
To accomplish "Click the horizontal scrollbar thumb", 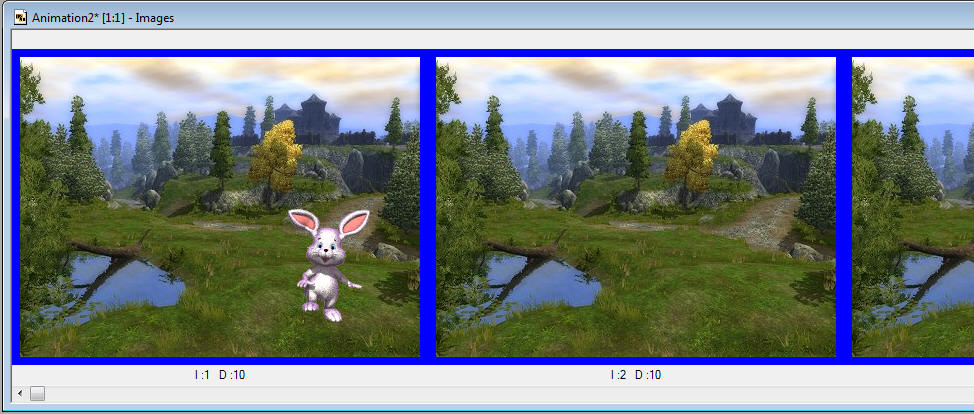I will [37, 393].
